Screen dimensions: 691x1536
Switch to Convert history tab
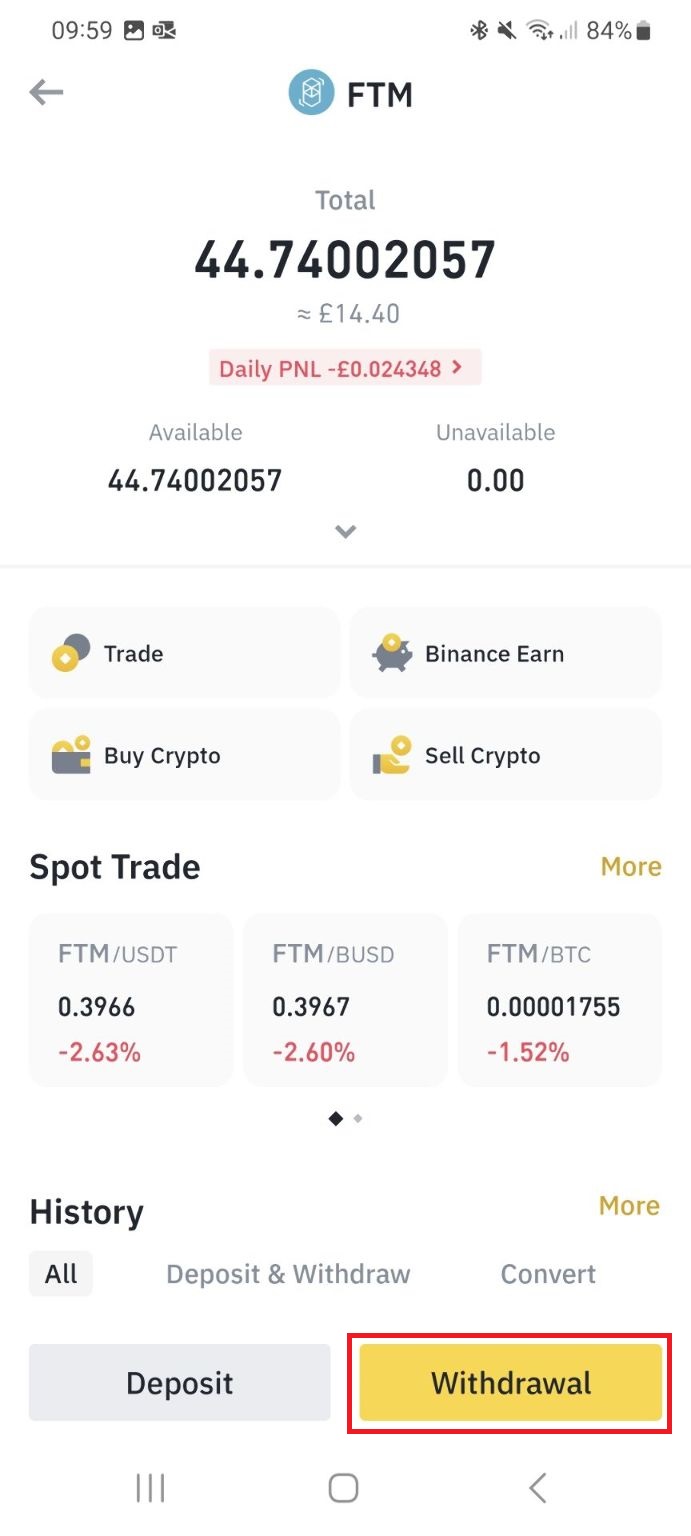548,1274
